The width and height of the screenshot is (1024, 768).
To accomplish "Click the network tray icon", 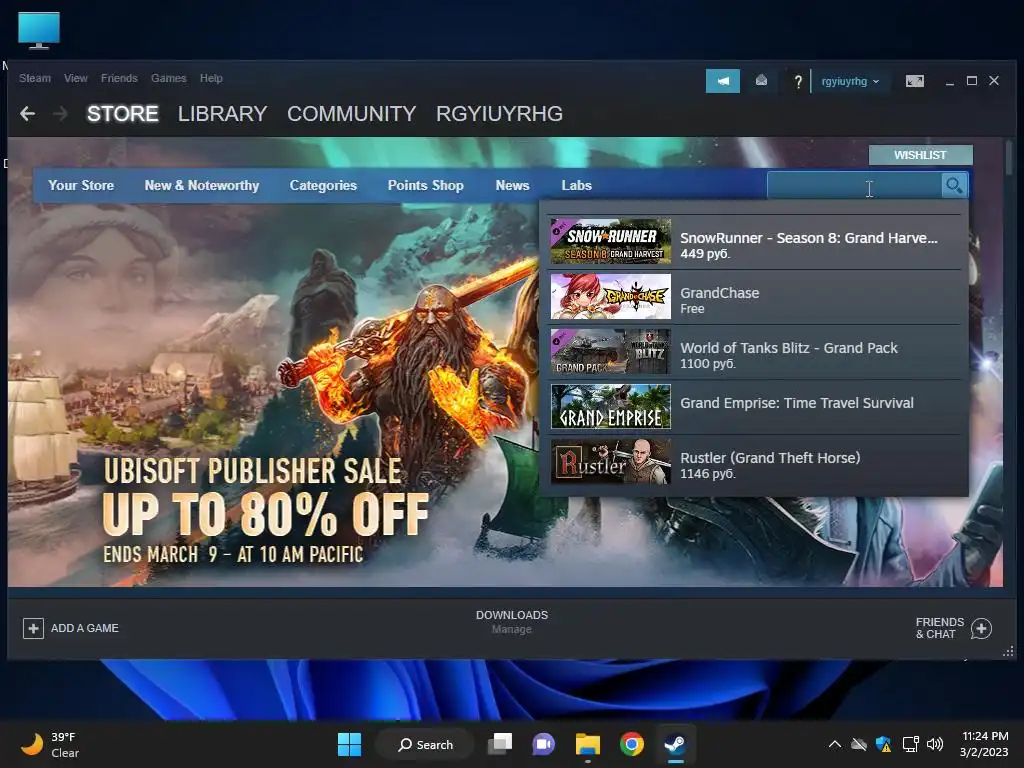I will pos(910,744).
